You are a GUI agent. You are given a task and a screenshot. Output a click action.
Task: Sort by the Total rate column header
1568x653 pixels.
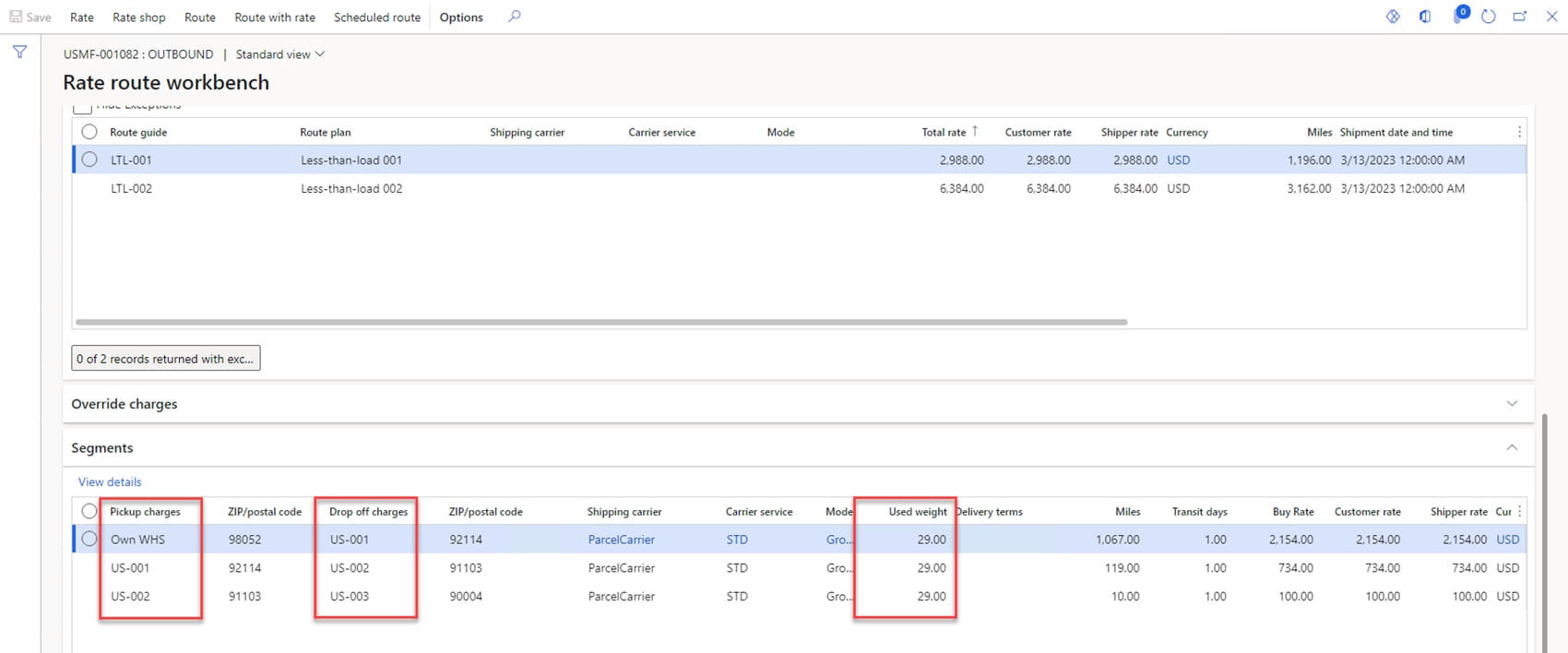(944, 132)
